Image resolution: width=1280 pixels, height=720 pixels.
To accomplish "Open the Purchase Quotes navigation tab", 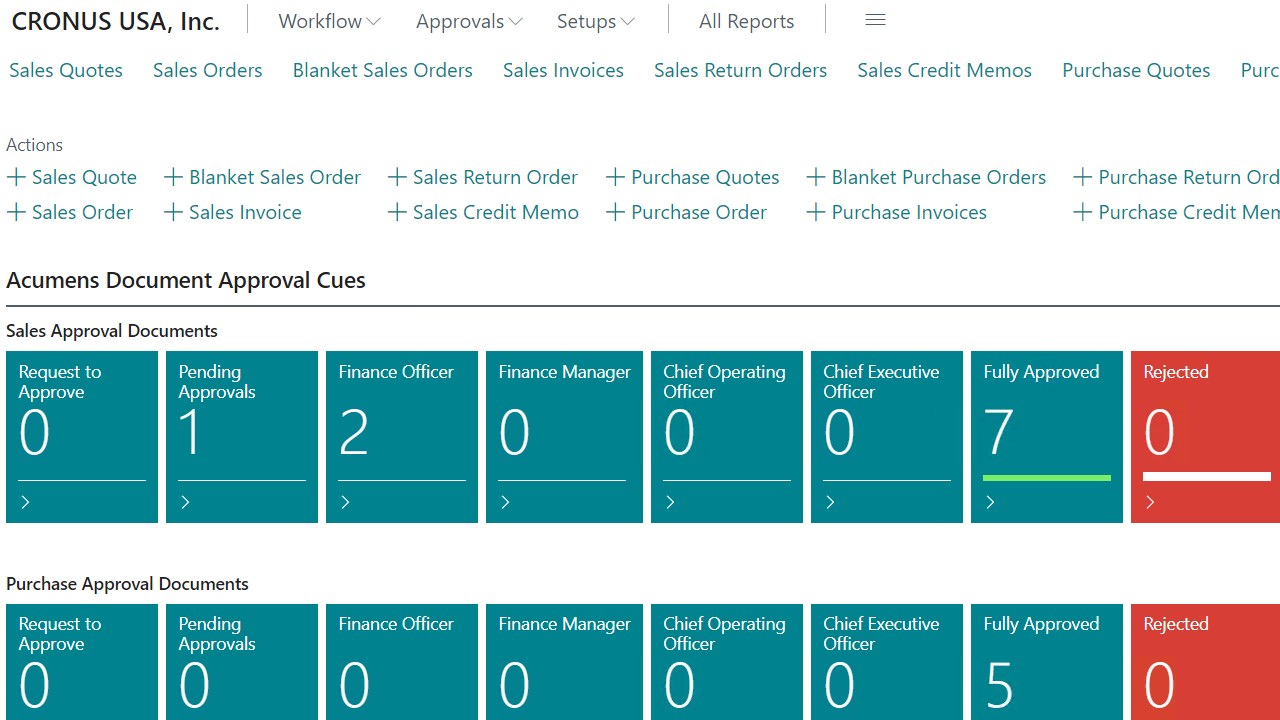I will click(1136, 70).
